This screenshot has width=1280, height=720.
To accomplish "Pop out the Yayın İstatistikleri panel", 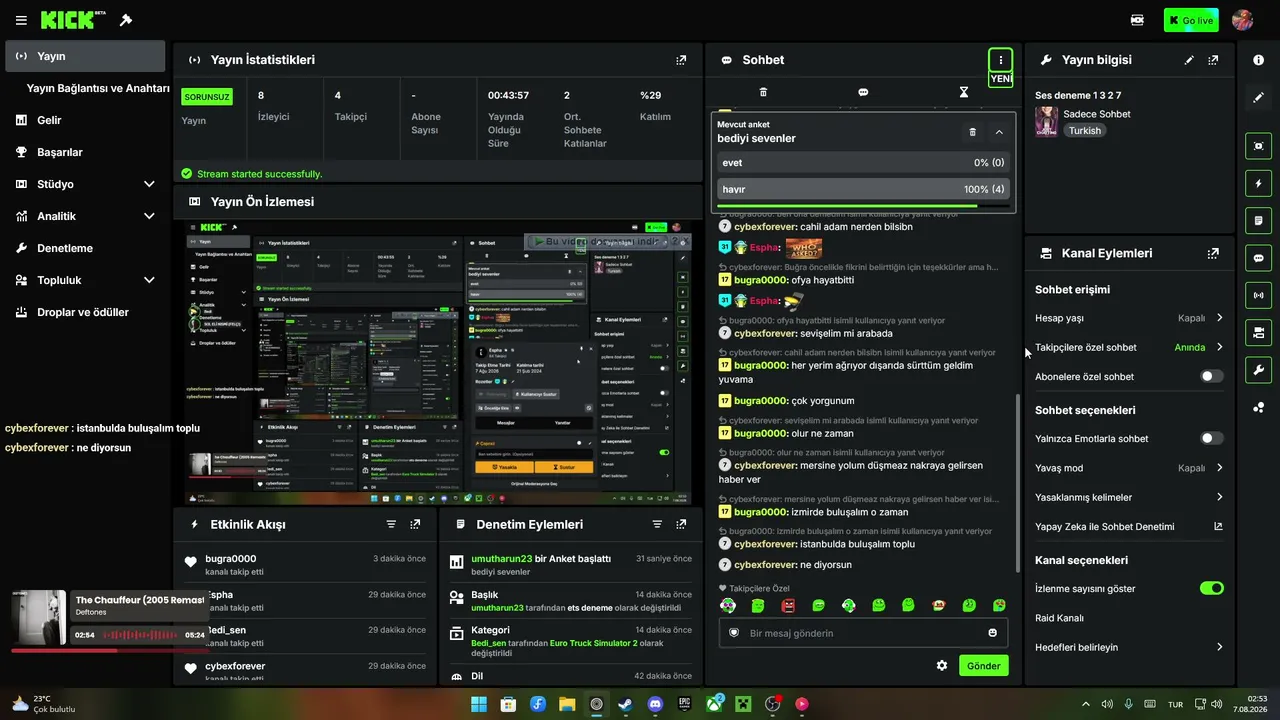I will tap(681, 60).
